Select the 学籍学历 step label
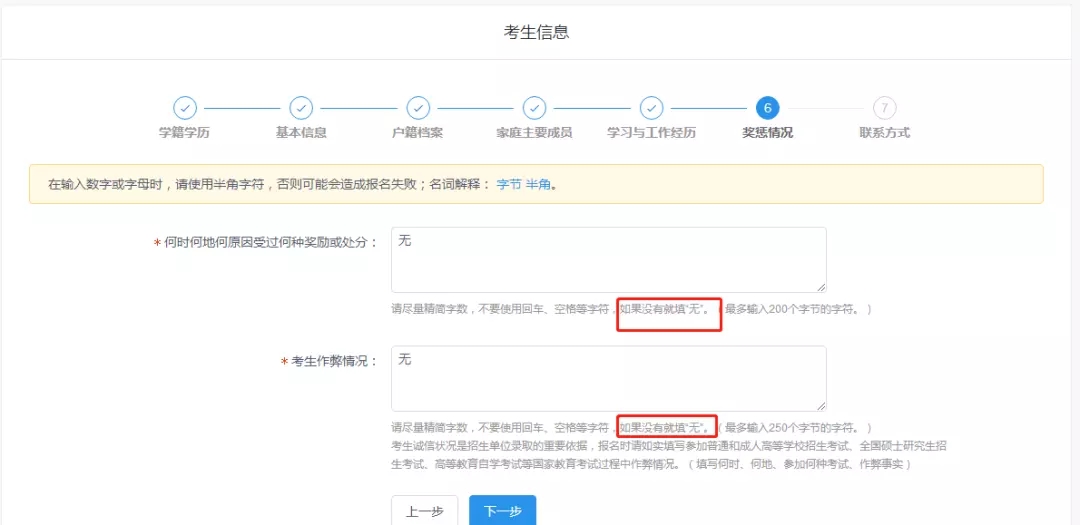Viewport: 1080px width, 525px height. (x=185, y=133)
